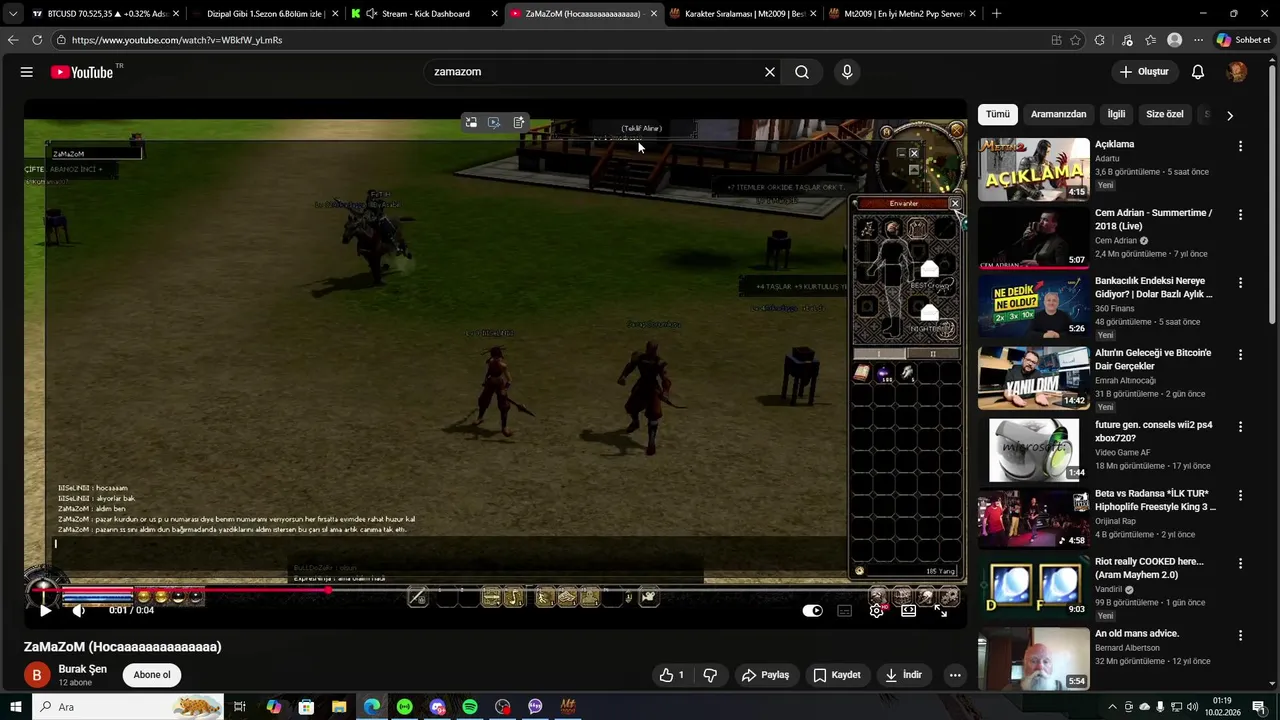Reload the page with the refresh icon
Image resolution: width=1280 pixels, height=720 pixels.
37,40
